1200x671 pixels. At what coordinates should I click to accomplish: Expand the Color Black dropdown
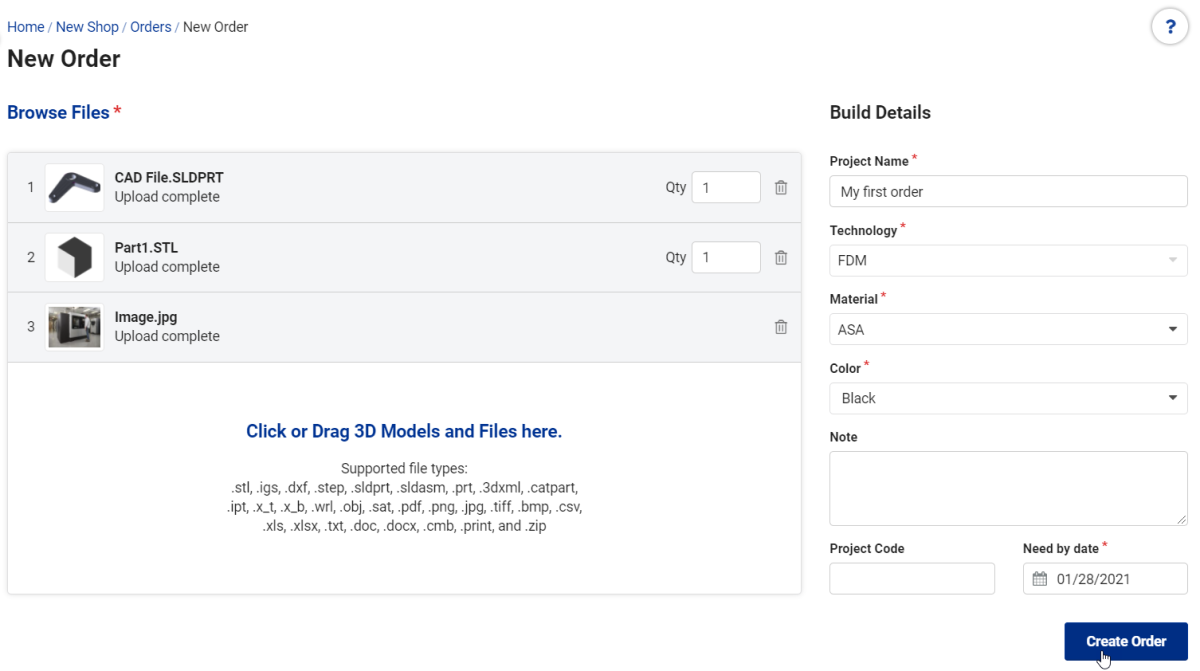click(1008, 398)
